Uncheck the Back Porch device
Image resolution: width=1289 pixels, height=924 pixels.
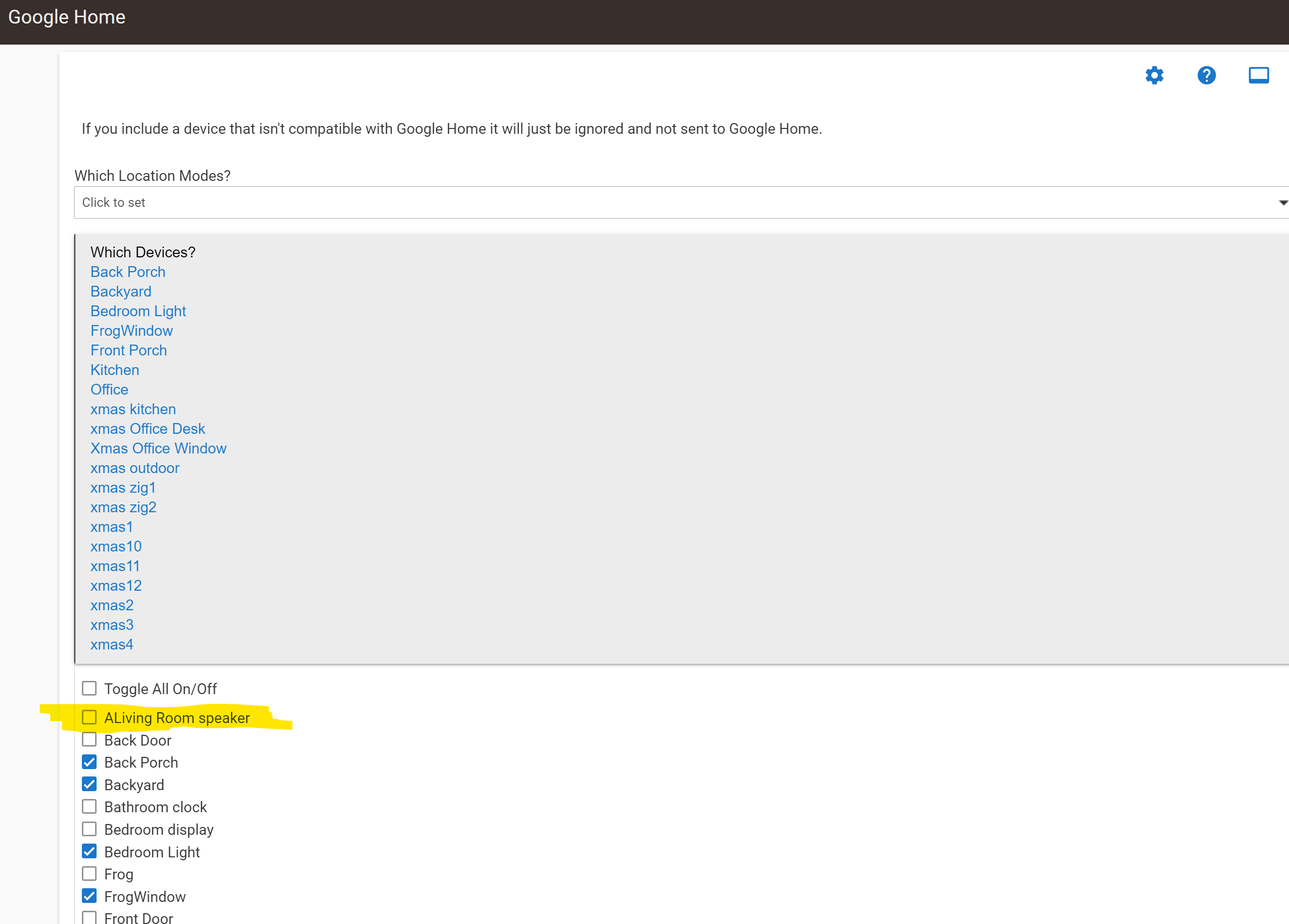pyautogui.click(x=89, y=761)
